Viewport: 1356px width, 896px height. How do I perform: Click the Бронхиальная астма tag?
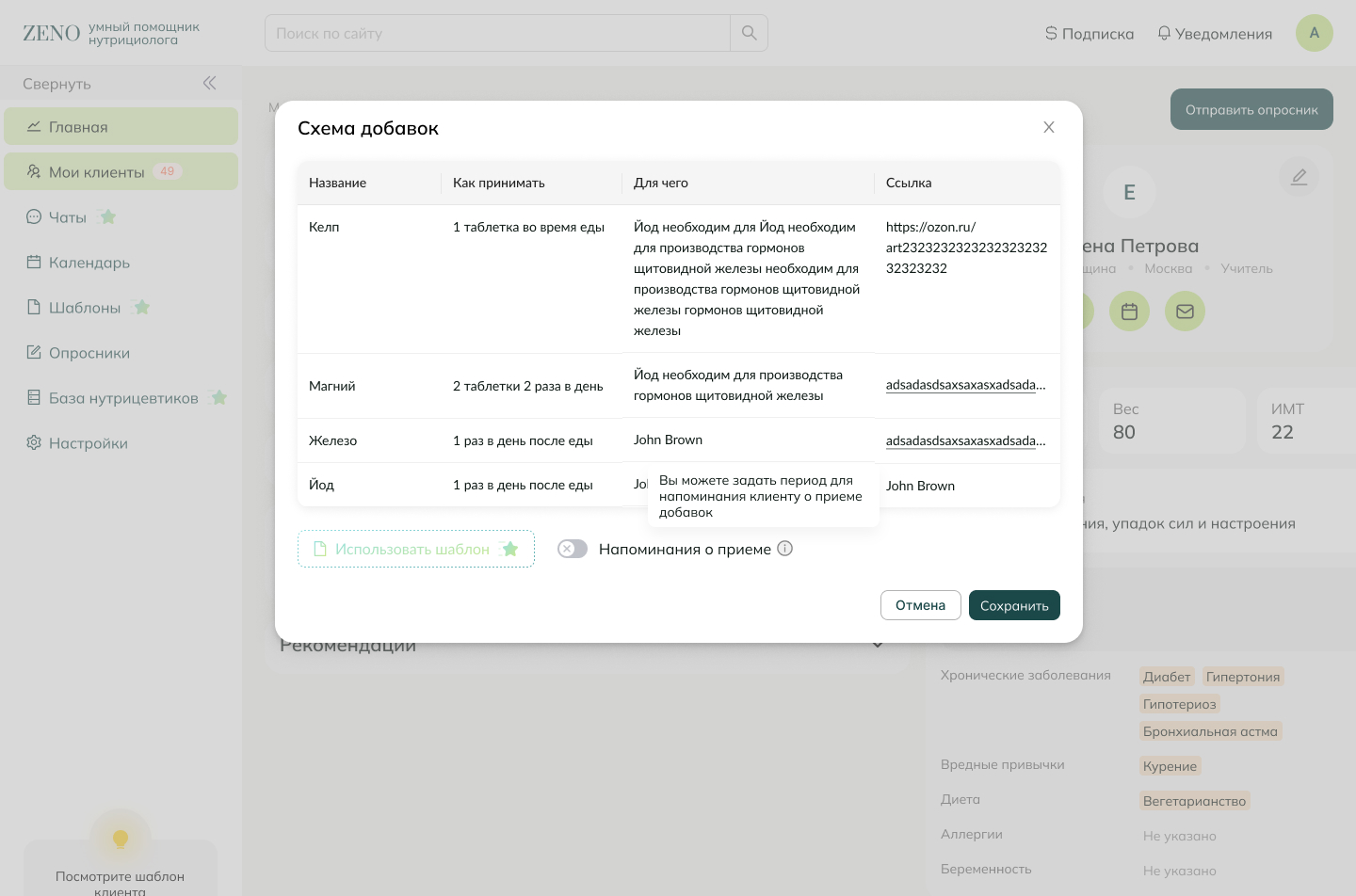(x=1211, y=731)
